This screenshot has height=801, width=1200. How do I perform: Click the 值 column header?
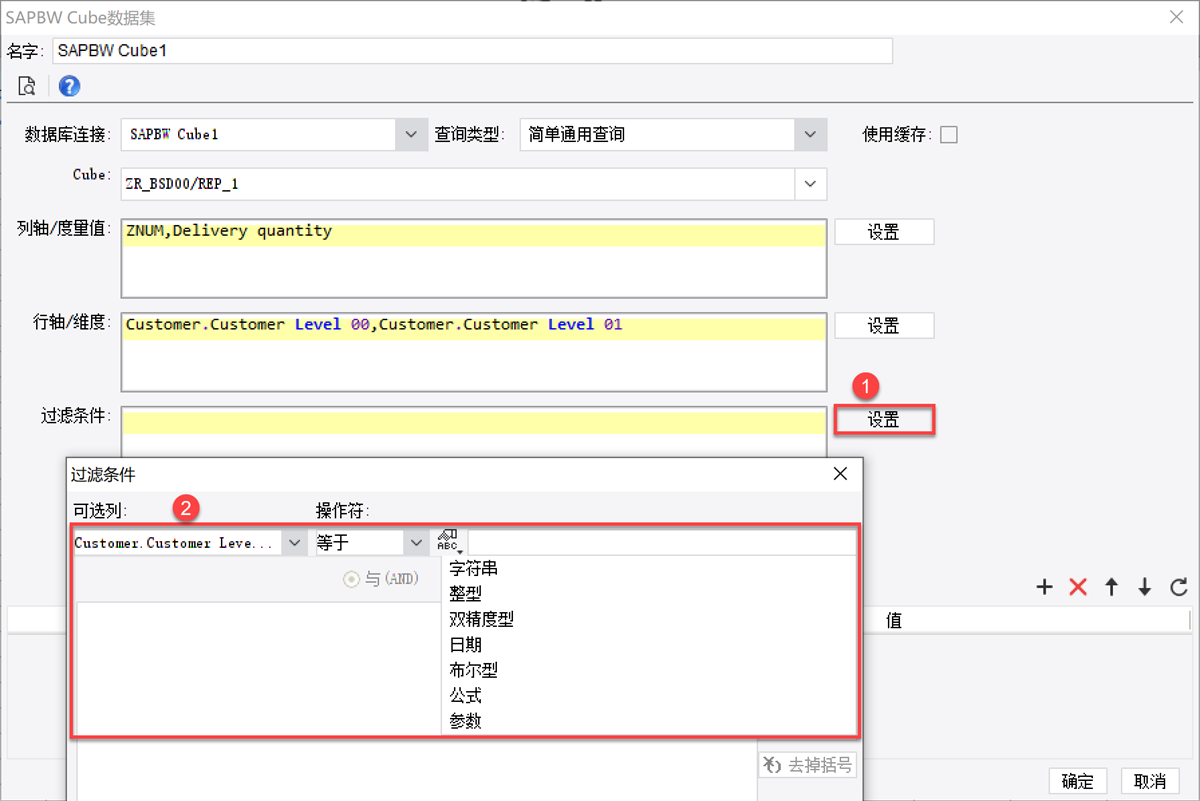894,620
